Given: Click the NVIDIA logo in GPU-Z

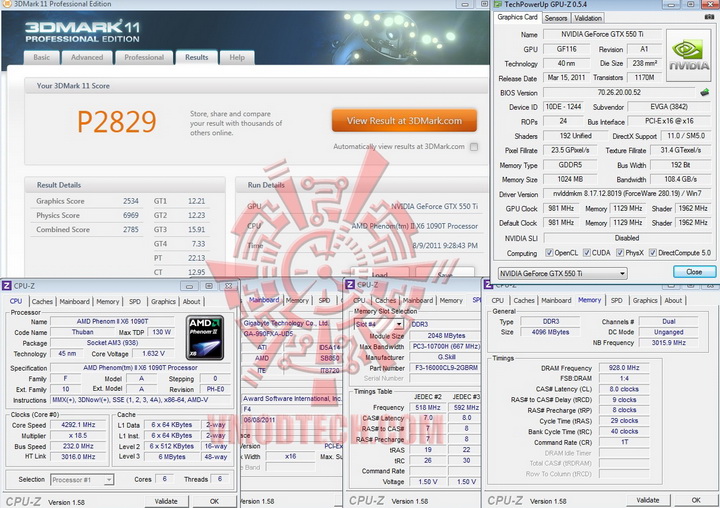Looking at the screenshot, I should (x=688, y=56).
